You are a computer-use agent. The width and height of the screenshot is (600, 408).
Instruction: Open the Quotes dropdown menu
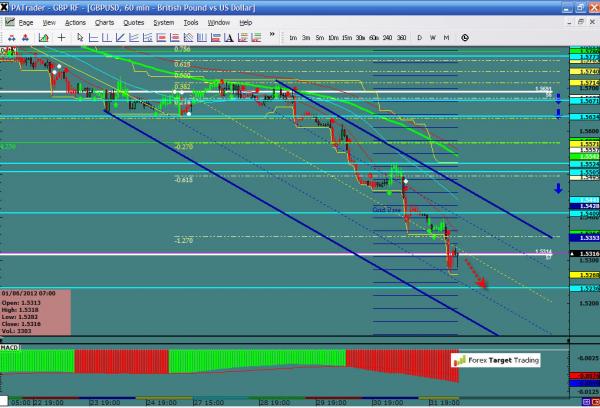pyautogui.click(x=133, y=21)
